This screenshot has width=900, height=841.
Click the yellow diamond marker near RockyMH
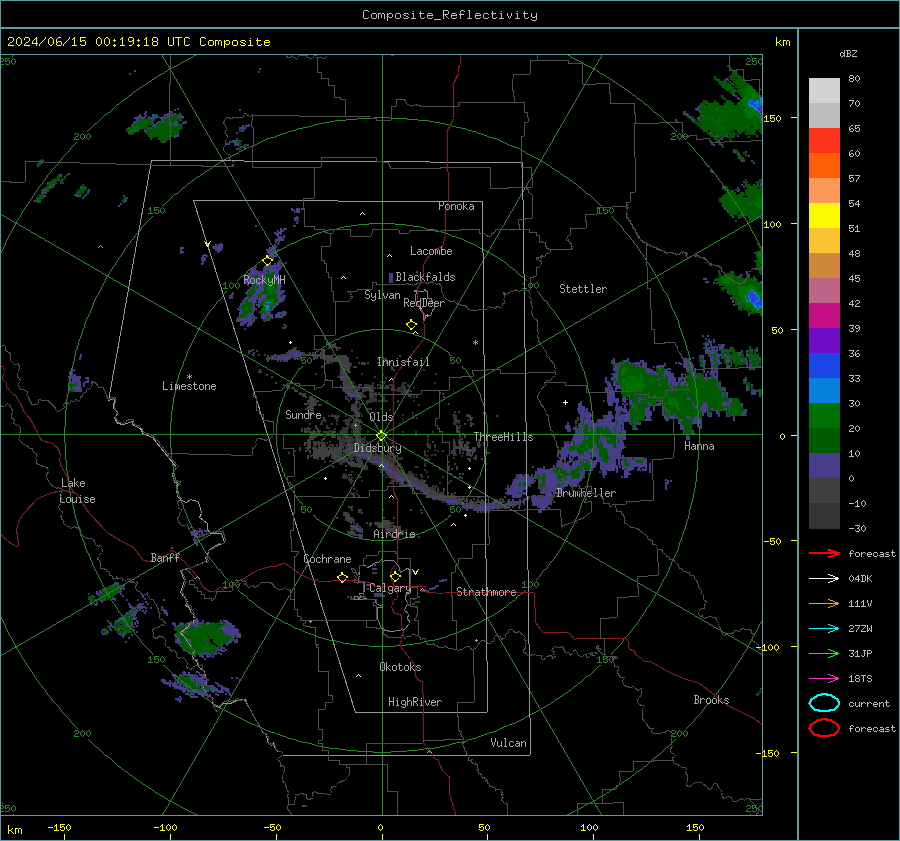(267, 261)
